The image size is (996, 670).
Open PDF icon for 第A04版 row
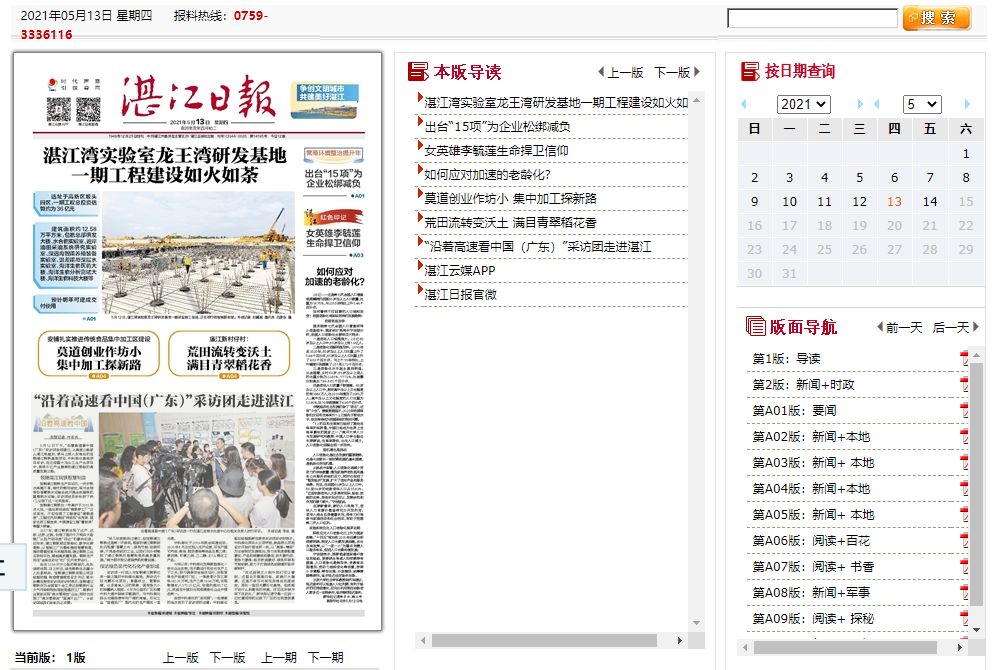pyautogui.click(x=964, y=488)
